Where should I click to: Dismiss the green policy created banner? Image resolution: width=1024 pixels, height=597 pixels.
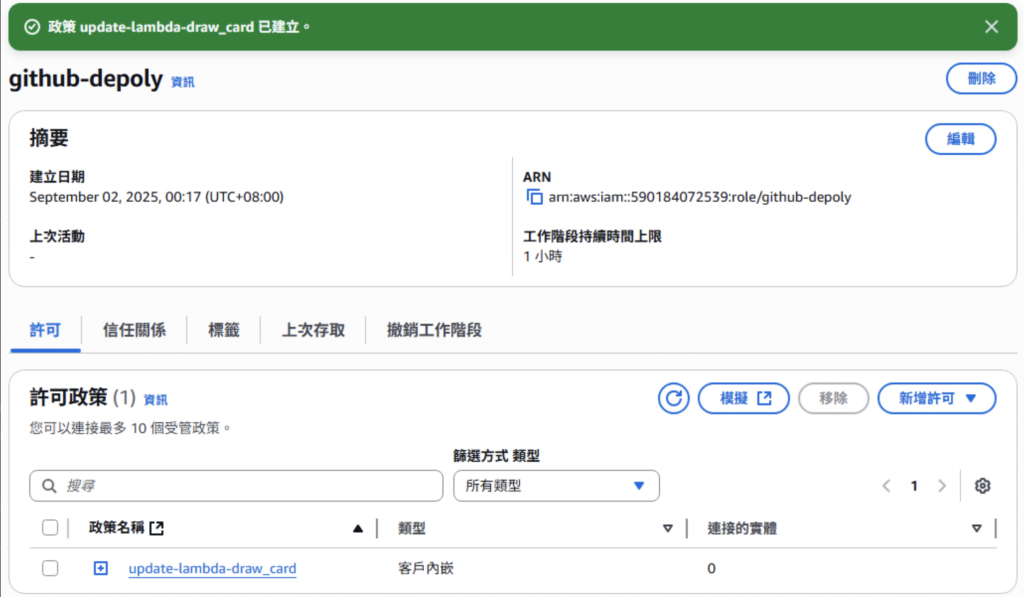pos(991,27)
